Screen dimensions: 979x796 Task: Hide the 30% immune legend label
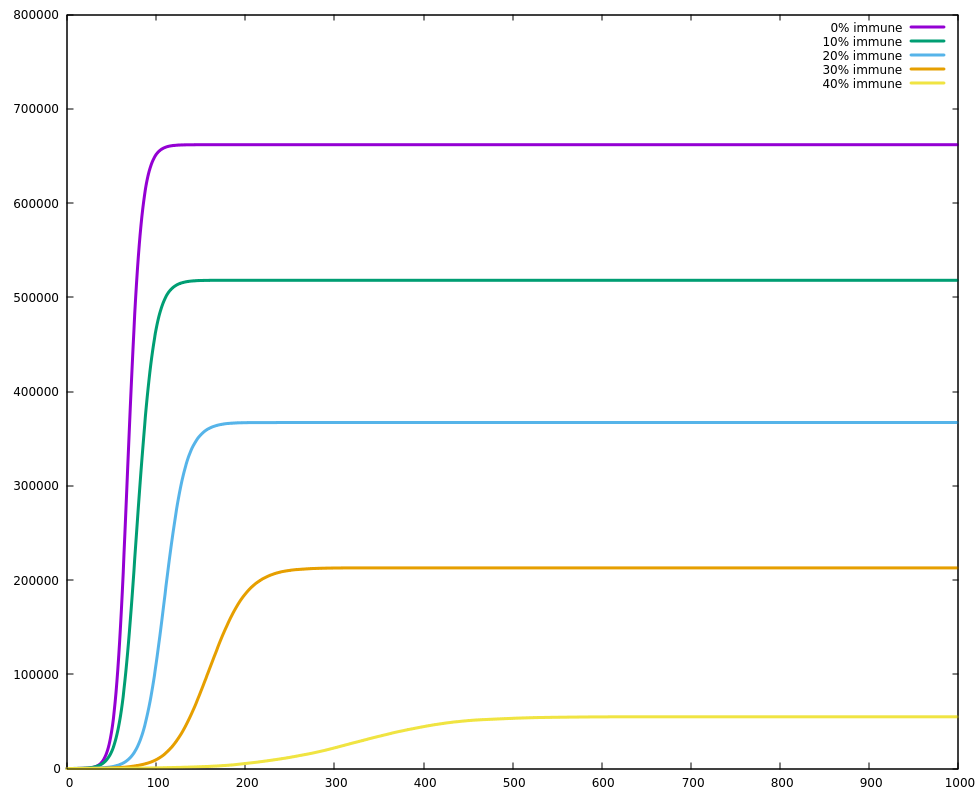click(x=862, y=70)
